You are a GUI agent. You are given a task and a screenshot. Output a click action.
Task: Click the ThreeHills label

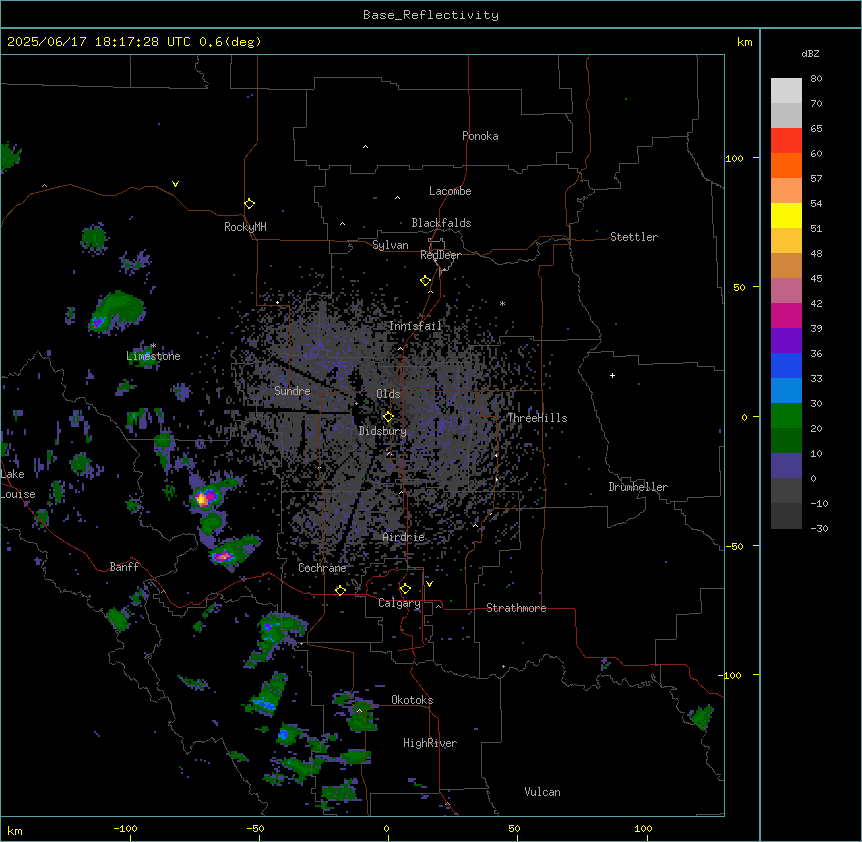tap(537, 418)
